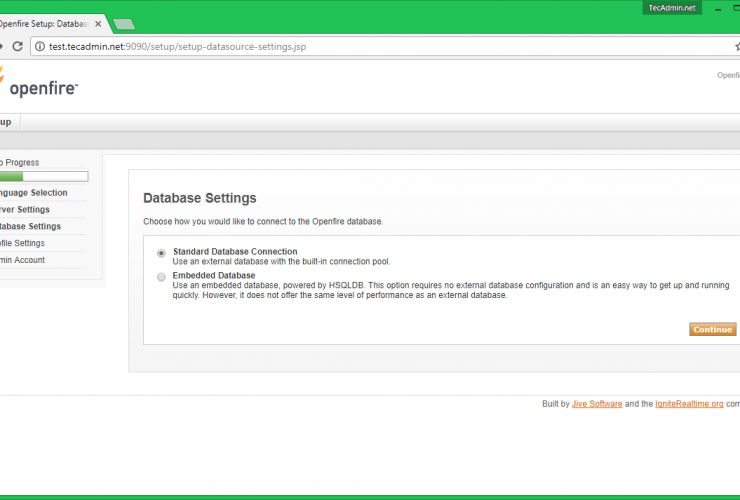Bookmark this page with the star icon
Screen dimensions: 740x500
pos(736,46)
